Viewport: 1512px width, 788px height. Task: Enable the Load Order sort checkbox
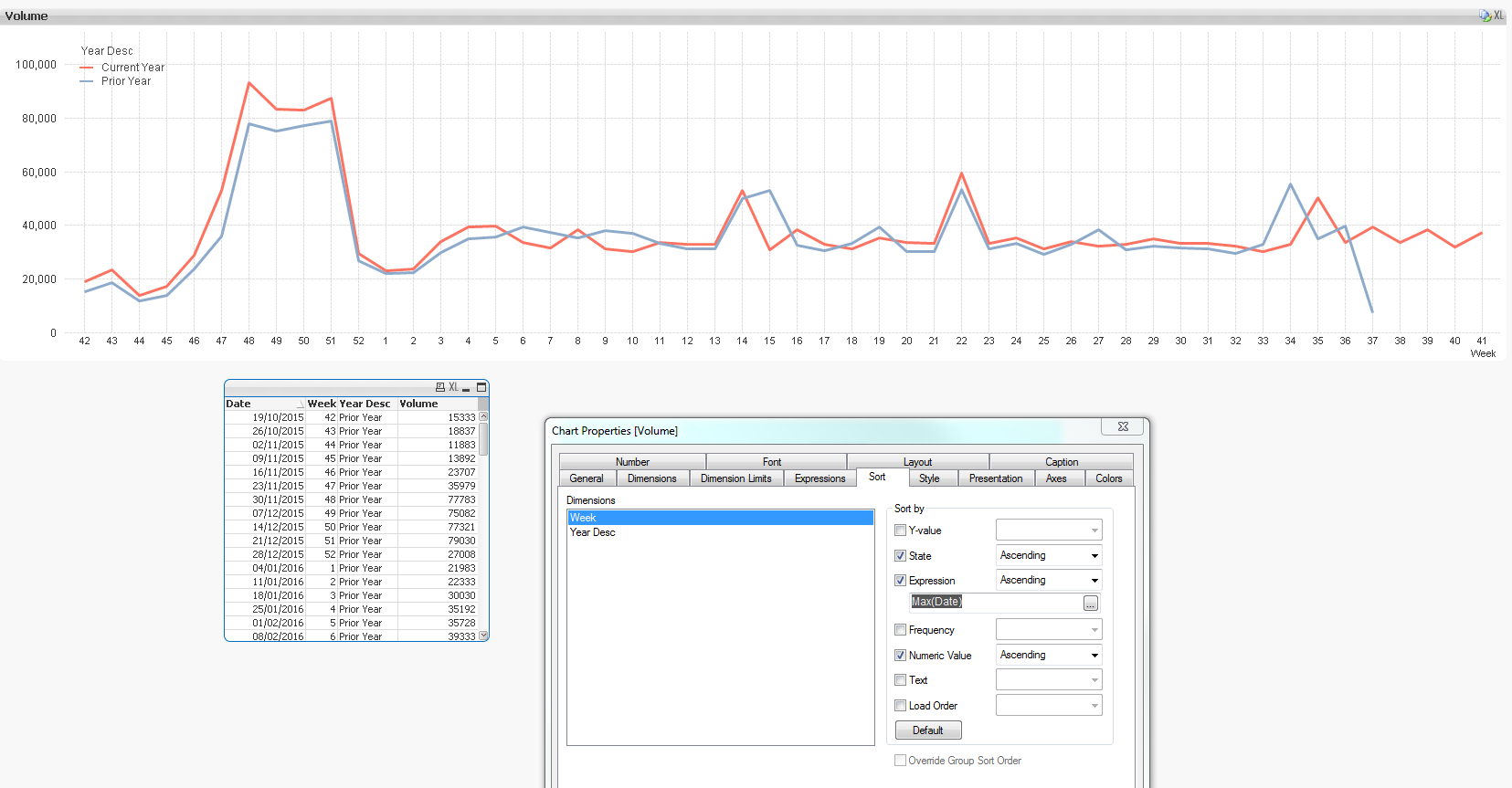click(901, 706)
